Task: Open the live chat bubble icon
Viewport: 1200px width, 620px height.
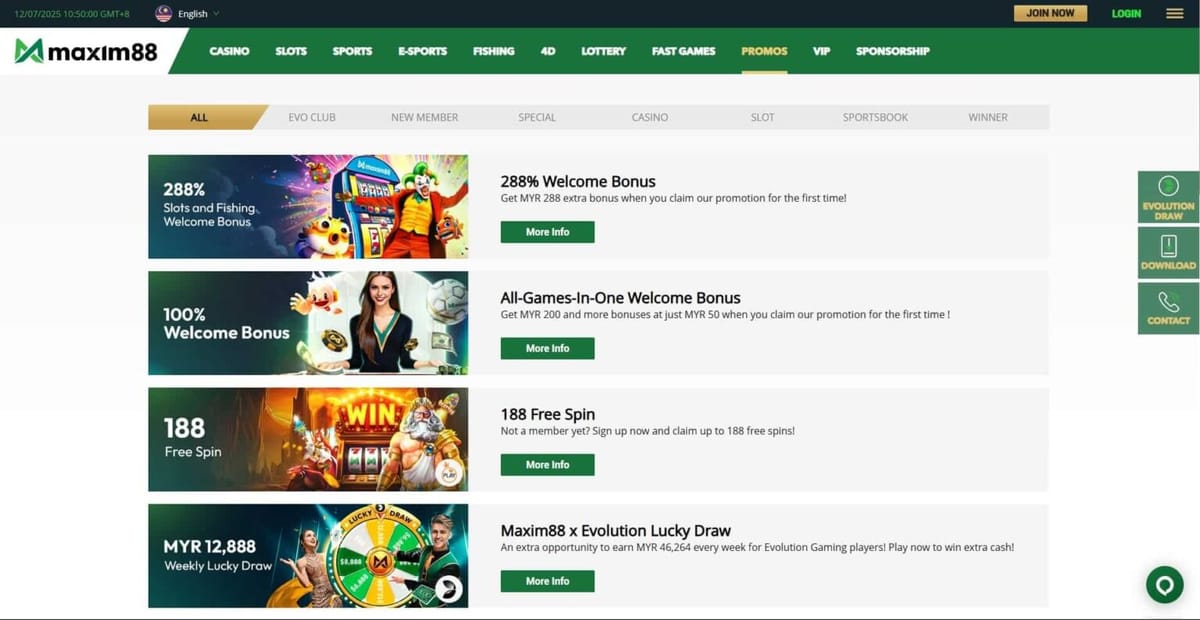Action: click(1164, 584)
